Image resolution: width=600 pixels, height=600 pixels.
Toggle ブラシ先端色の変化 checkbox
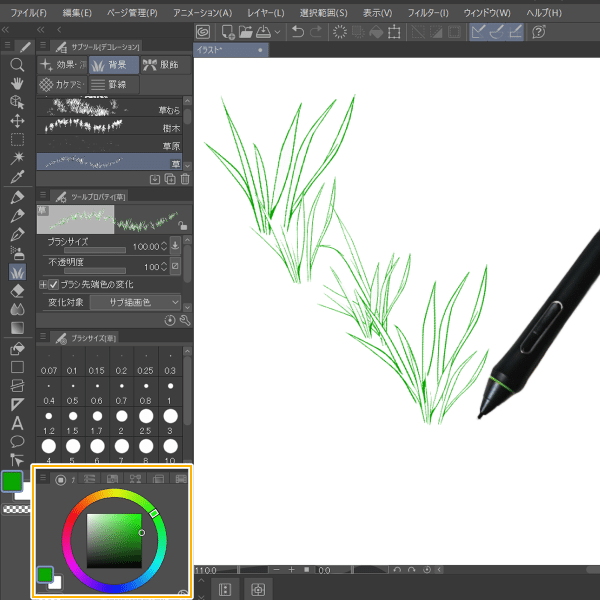[x=54, y=284]
